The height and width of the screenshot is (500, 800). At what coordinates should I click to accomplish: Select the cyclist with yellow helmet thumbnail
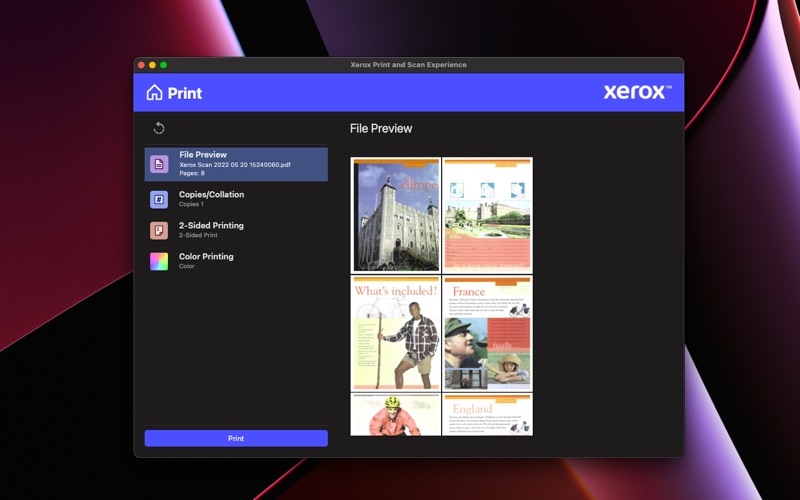tap(396, 414)
